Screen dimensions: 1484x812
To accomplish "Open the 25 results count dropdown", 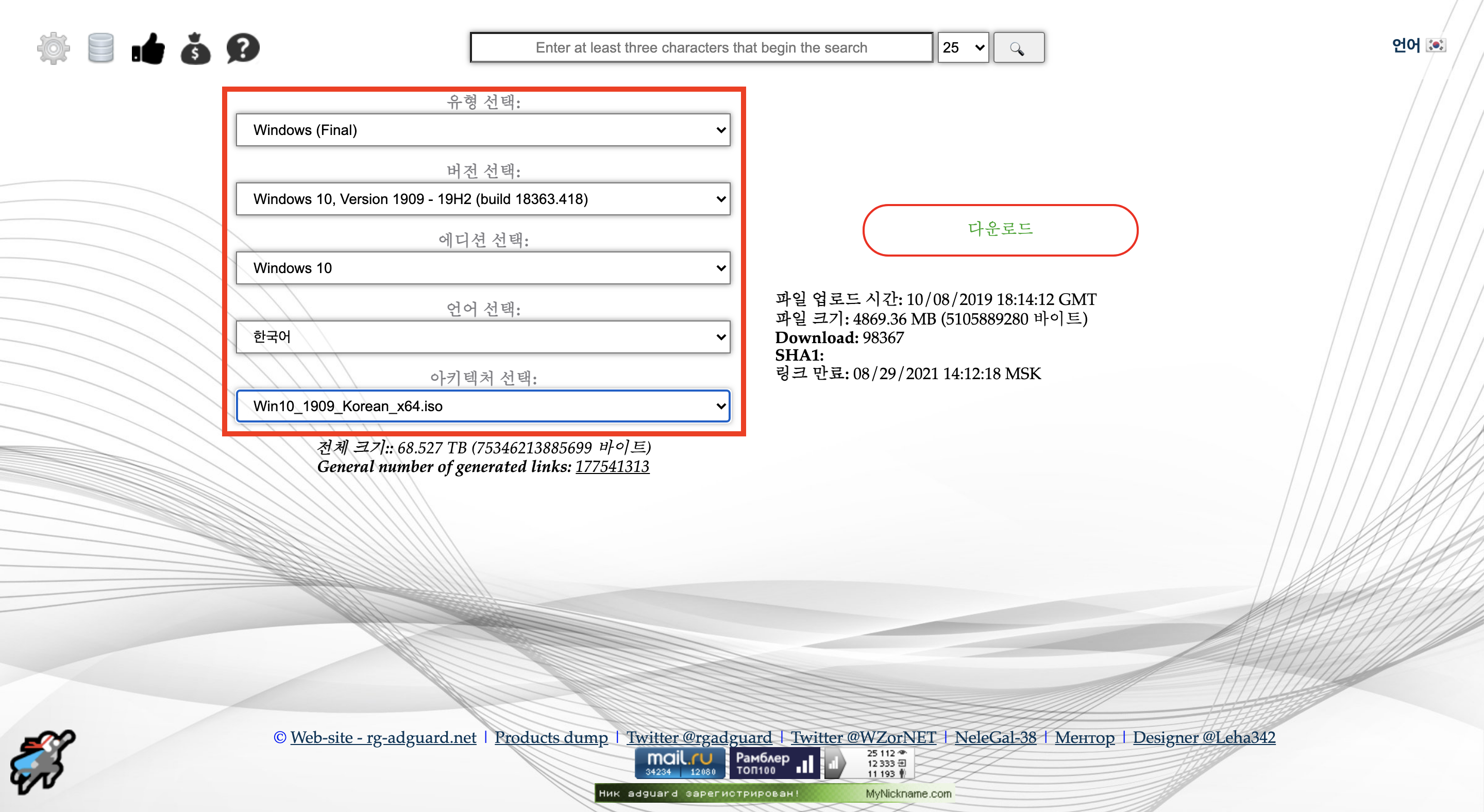I will (963, 48).
